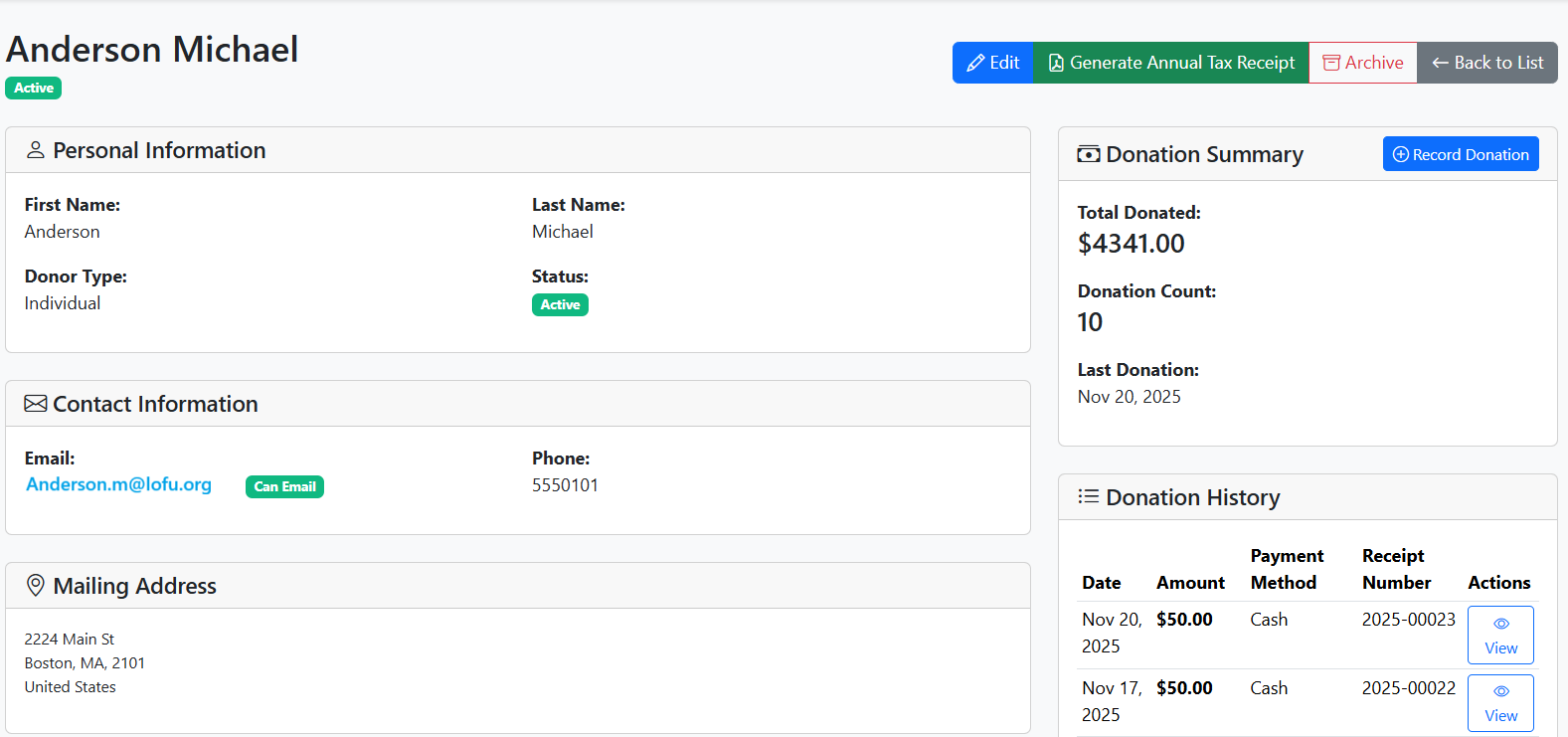Screen dimensions: 1568x737
Task: Open the Anderson.m@lofu.org email link
Action: [118, 484]
